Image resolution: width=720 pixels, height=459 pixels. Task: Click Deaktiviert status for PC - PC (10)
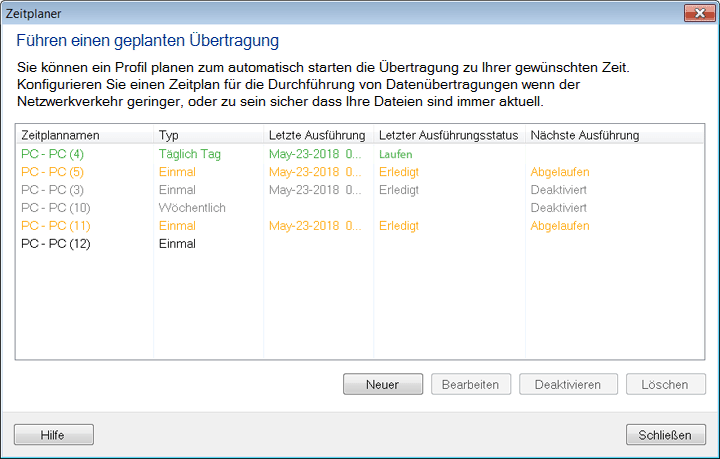558,208
